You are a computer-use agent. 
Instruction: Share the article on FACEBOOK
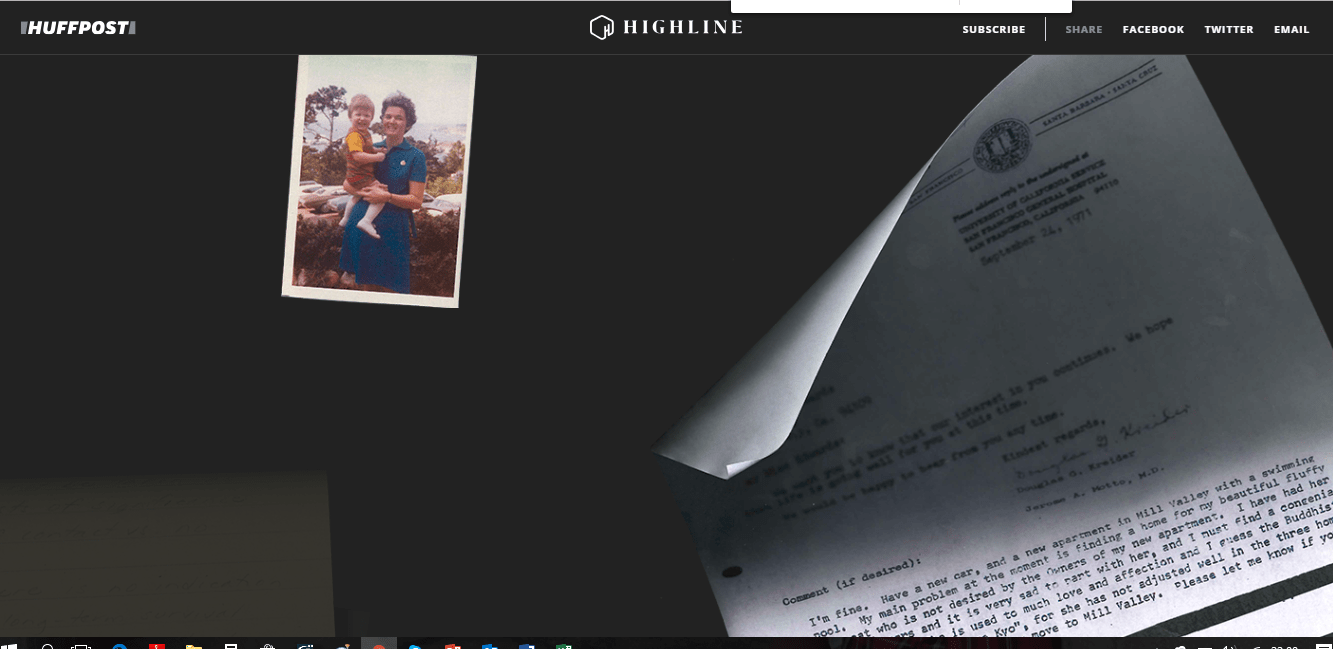coord(1153,30)
